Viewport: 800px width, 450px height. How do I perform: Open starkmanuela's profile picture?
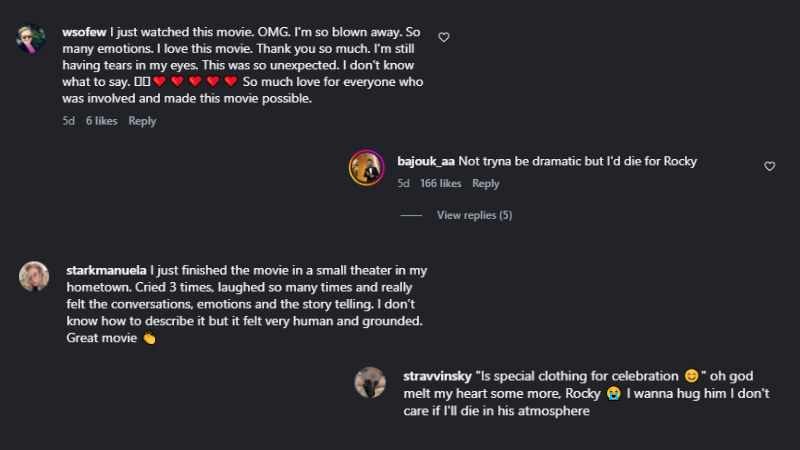(x=34, y=277)
